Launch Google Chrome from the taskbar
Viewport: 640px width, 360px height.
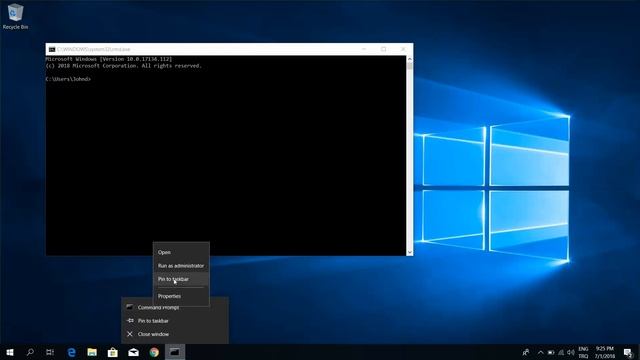point(154,352)
